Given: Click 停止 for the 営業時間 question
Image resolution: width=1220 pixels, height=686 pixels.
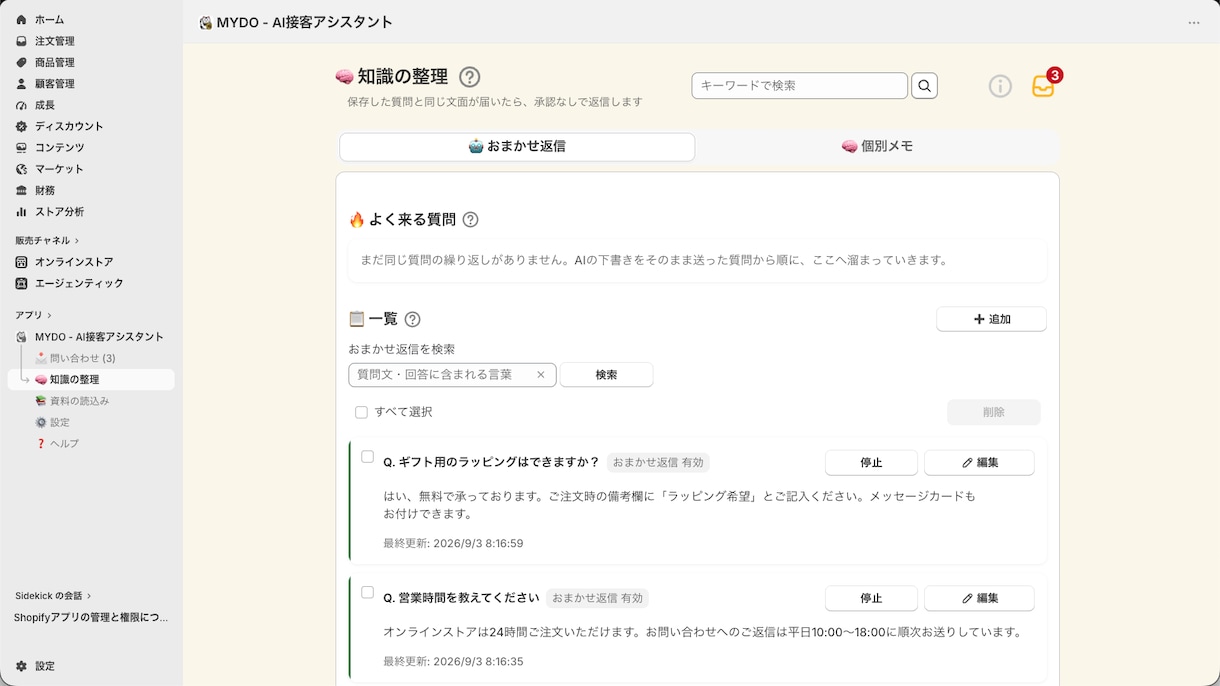Looking at the screenshot, I should [871, 598].
